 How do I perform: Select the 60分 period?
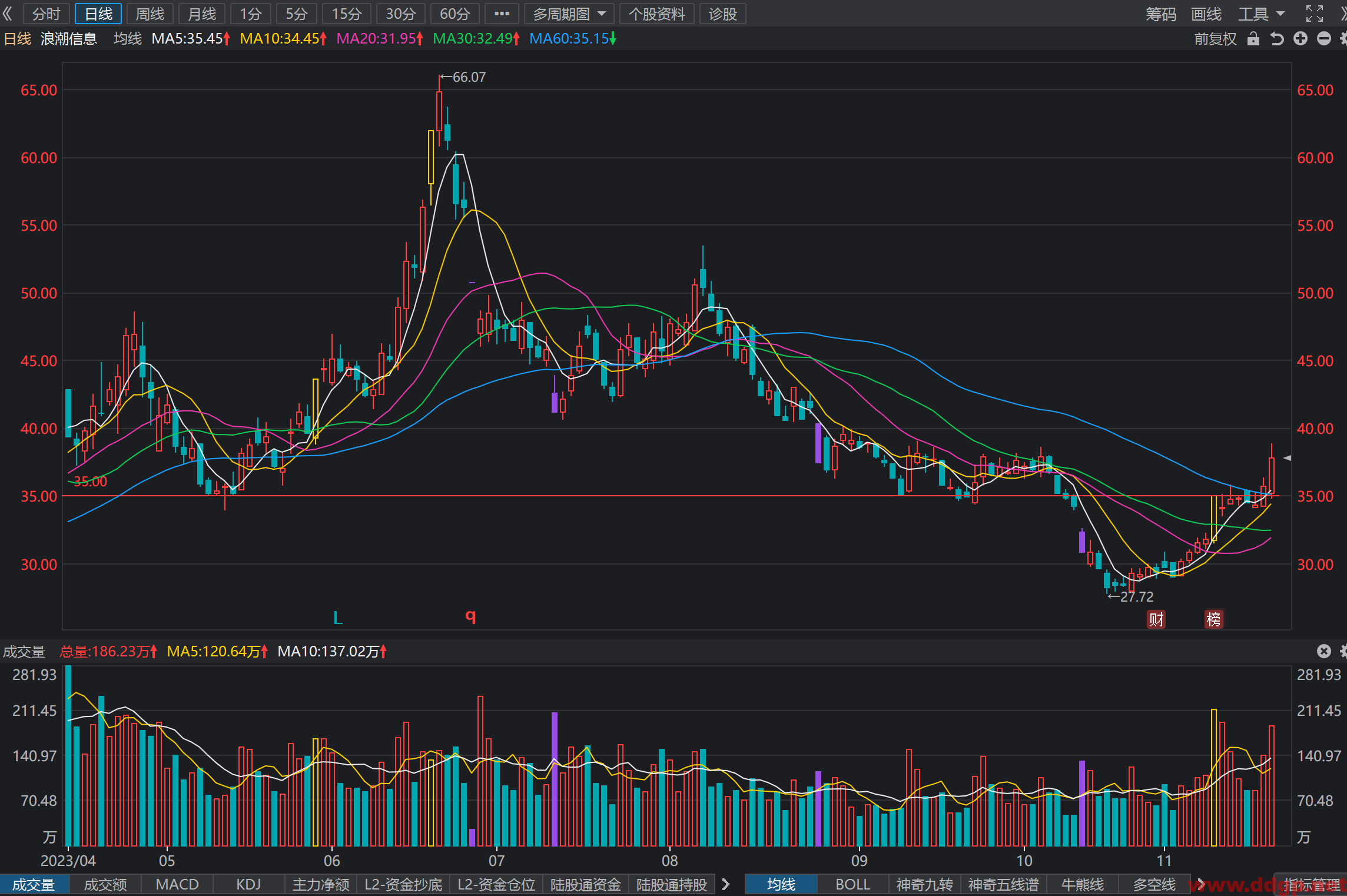tap(455, 14)
